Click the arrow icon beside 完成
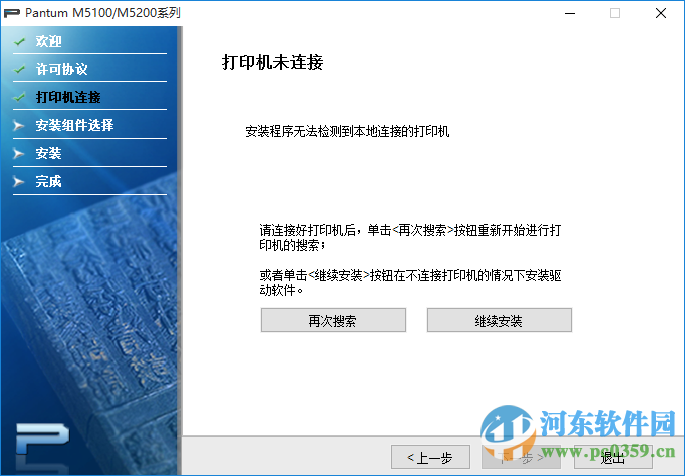 [x=19, y=182]
